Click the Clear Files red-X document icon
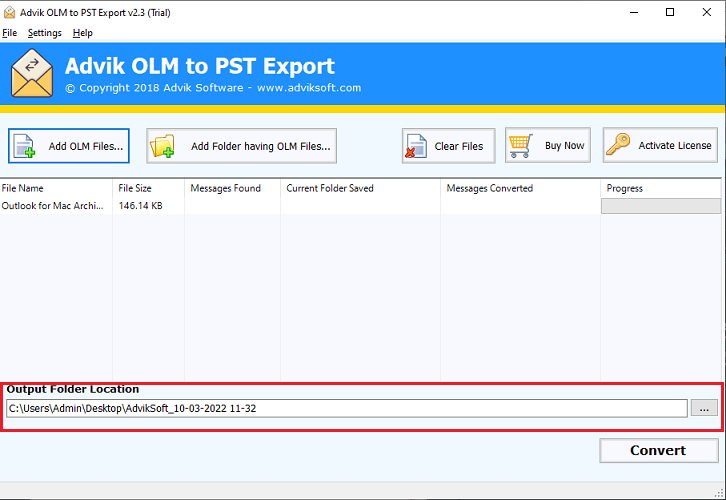Screen dimensions: 726x500 [416, 146]
